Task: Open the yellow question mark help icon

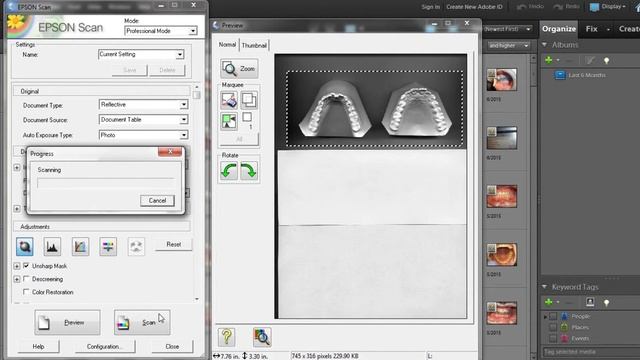Action: tap(227, 337)
